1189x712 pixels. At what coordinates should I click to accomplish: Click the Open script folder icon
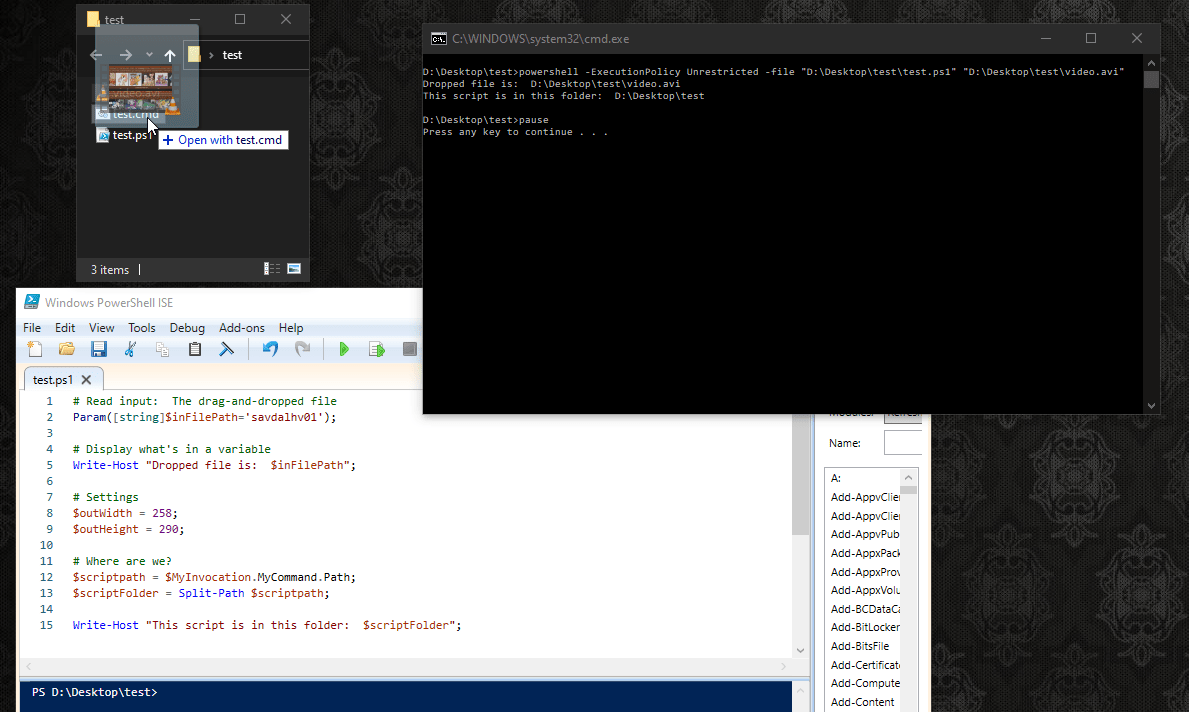pyautogui.click(x=67, y=349)
